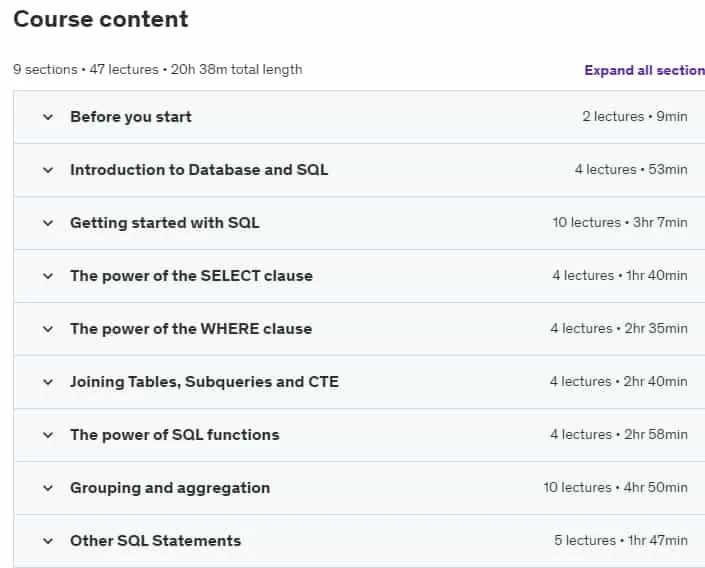Select the Before you start section title

(131, 117)
